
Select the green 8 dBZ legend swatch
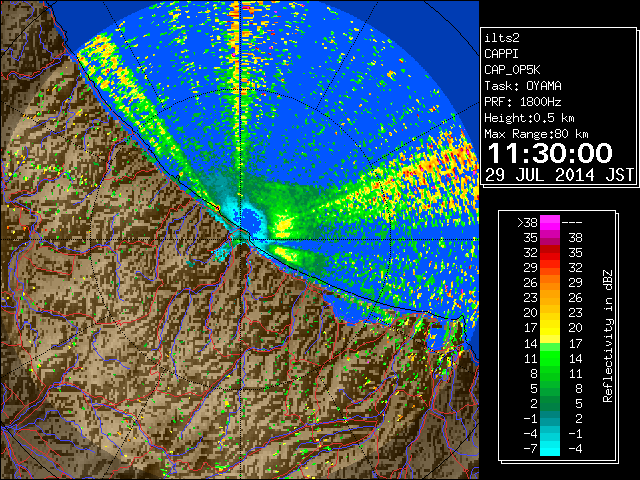pos(550,373)
